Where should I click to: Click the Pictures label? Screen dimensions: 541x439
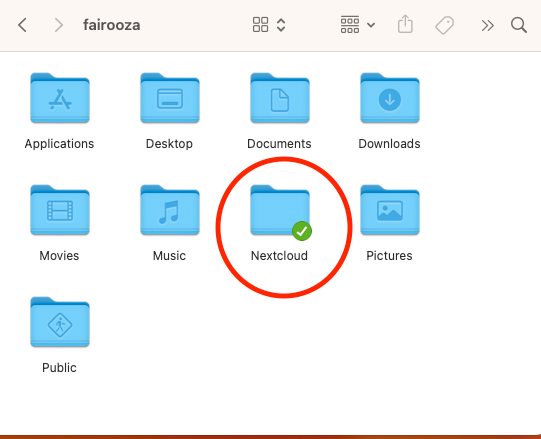(389, 256)
